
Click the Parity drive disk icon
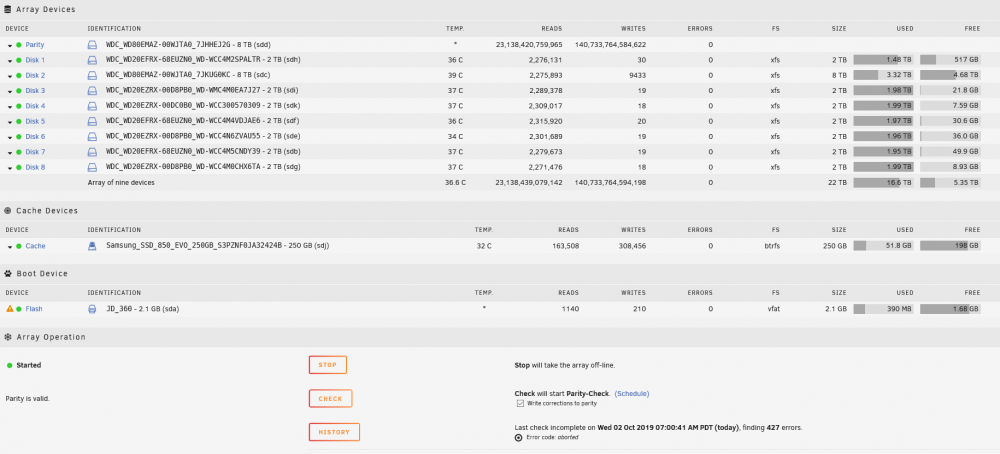pos(92,45)
